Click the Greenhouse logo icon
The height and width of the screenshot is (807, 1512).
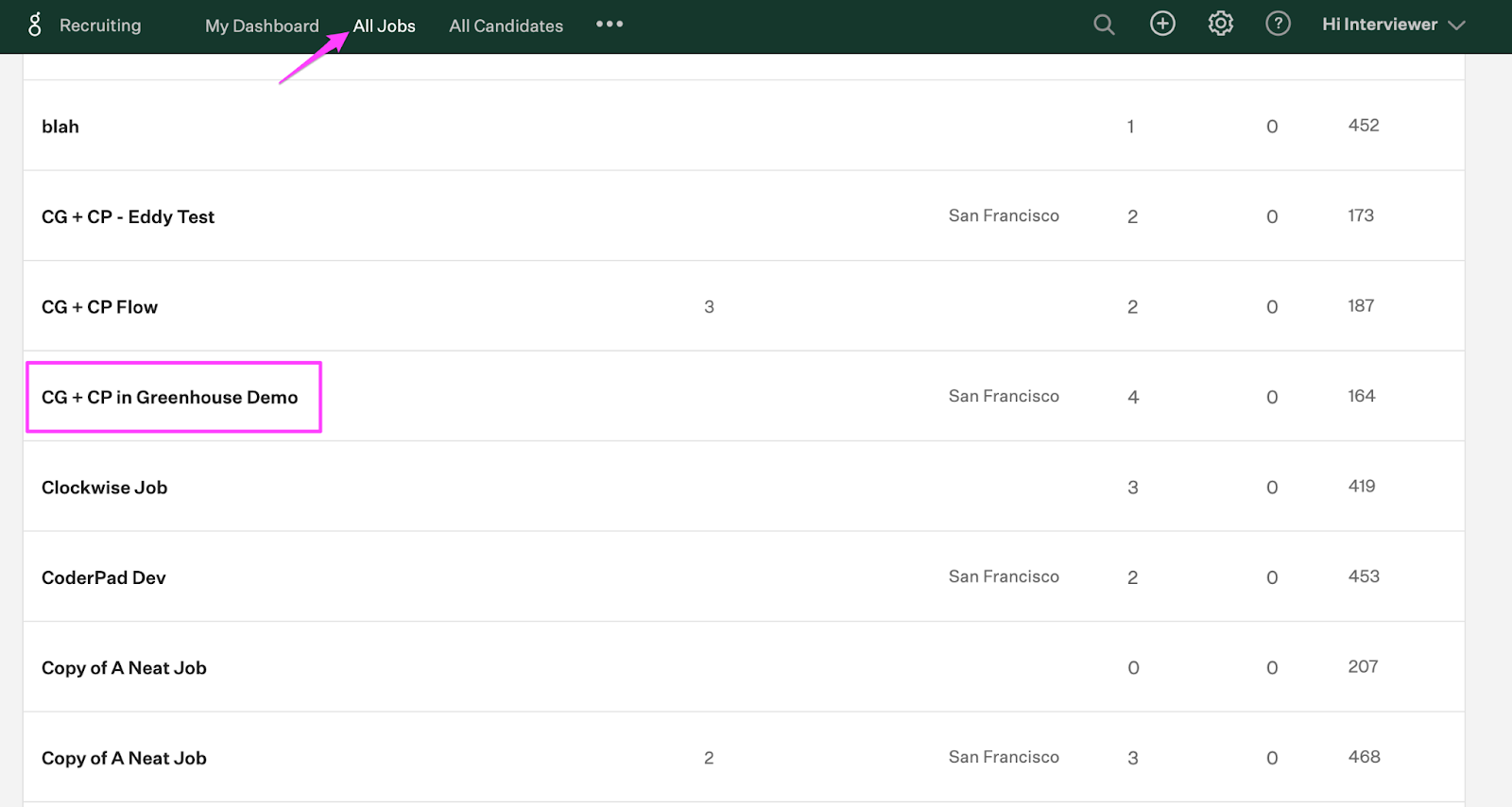point(35,25)
